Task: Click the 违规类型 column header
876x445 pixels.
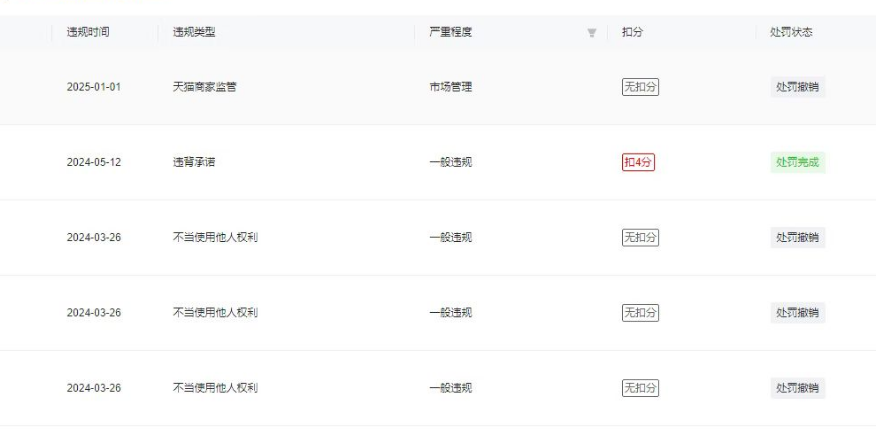Action: (x=194, y=32)
